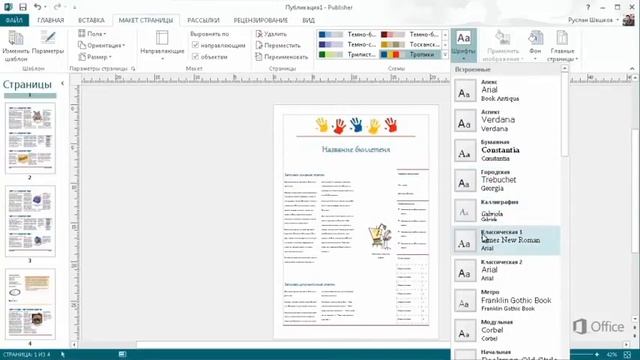The width and height of the screenshot is (640, 360).
Task: Switch to the ВИД tab
Action: (309, 20)
